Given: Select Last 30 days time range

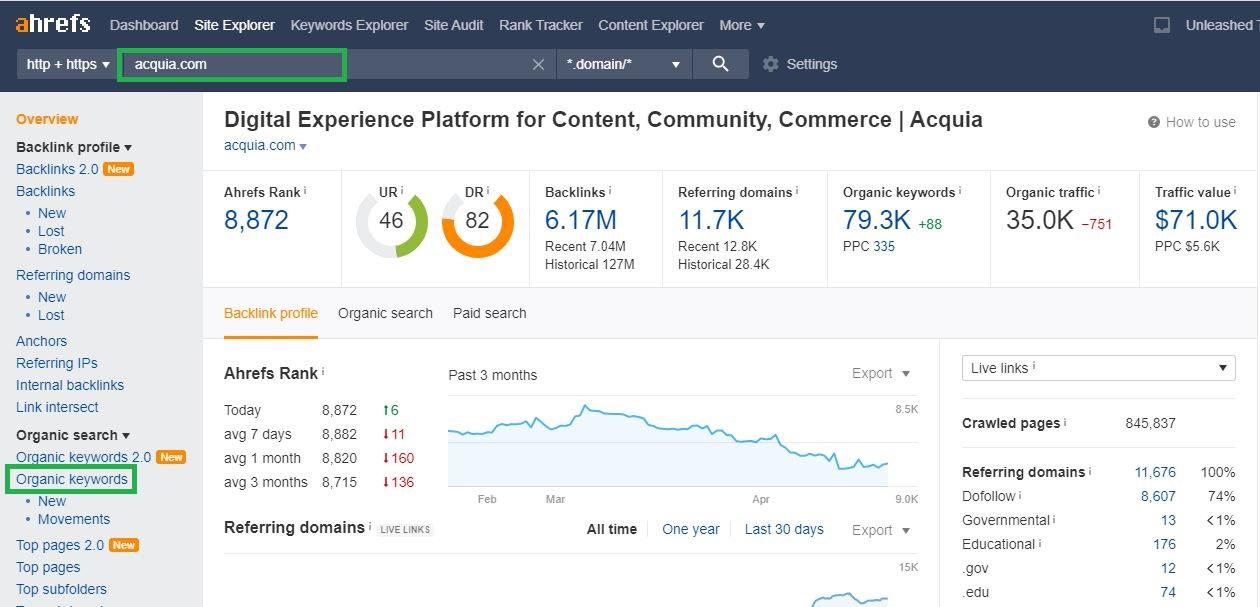Looking at the screenshot, I should [784, 529].
